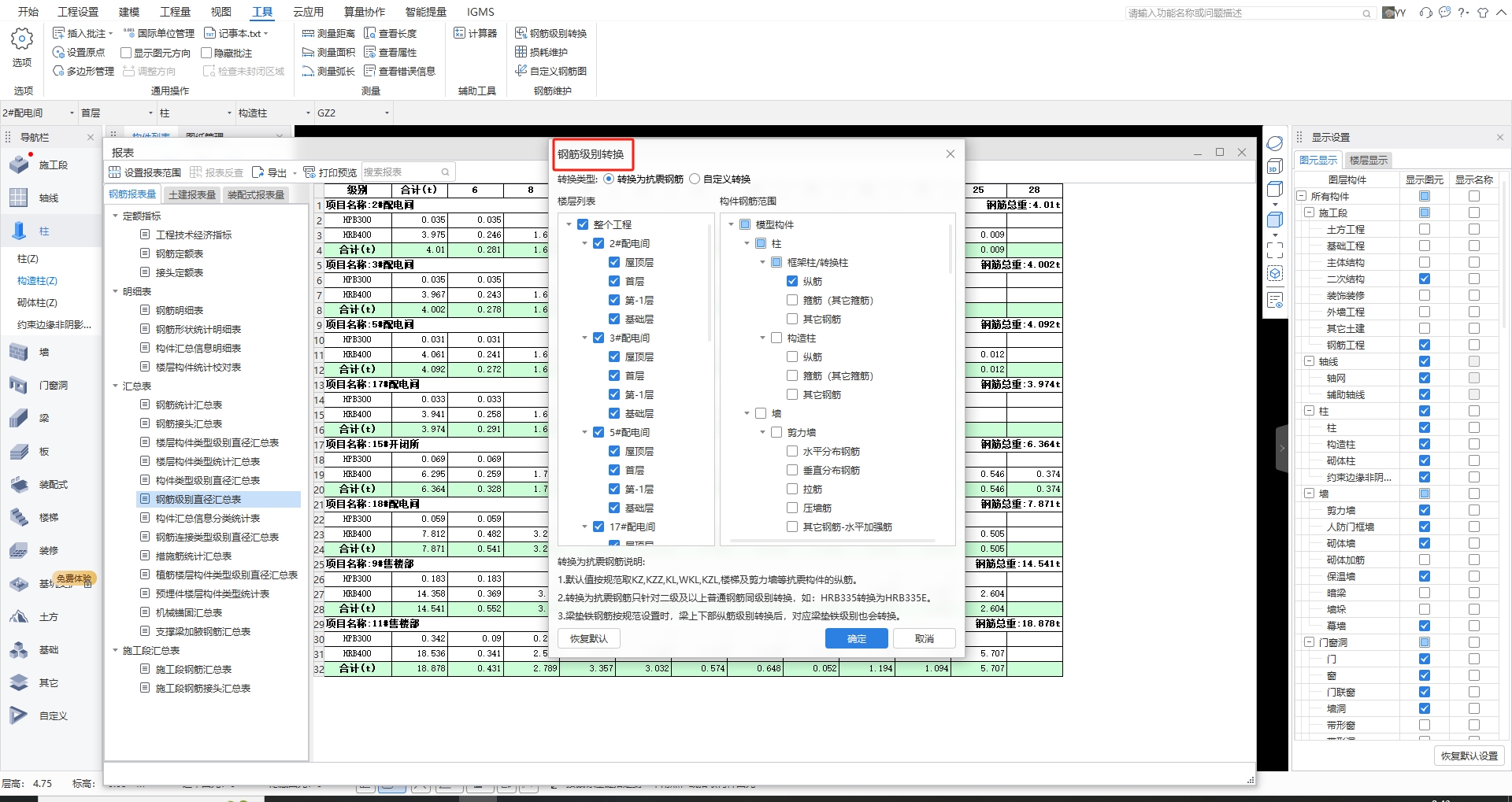This screenshot has width=1512, height=802.
Task: Click 恢复默认 in conversion dialog
Action: pos(589,638)
